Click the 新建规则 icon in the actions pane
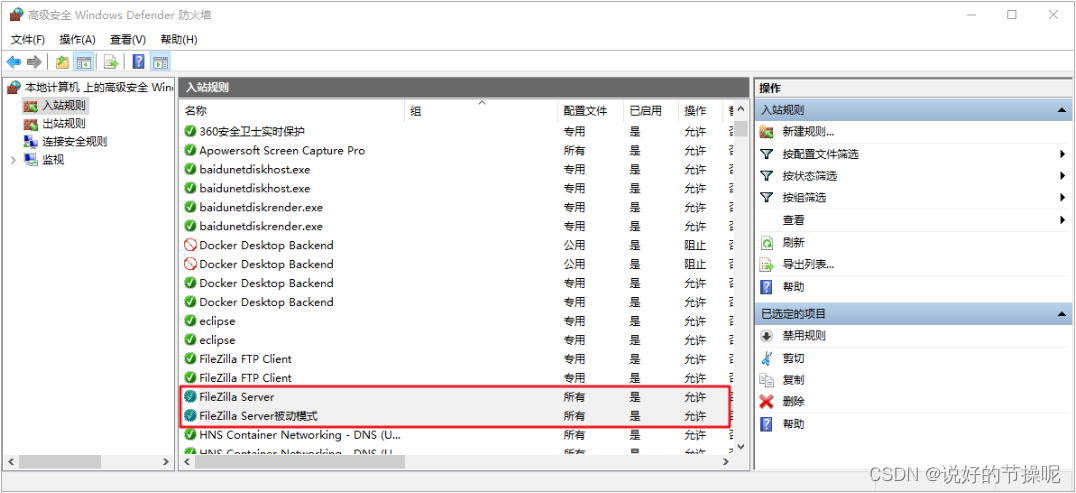Image resolution: width=1076 pixels, height=493 pixels. tap(767, 132)
